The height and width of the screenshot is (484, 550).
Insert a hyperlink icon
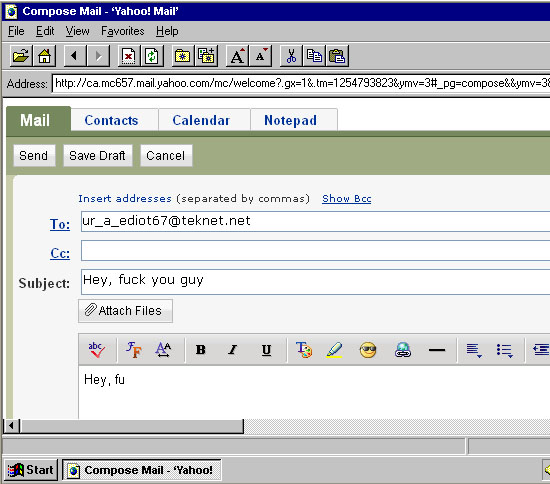[x=403, y=350]
